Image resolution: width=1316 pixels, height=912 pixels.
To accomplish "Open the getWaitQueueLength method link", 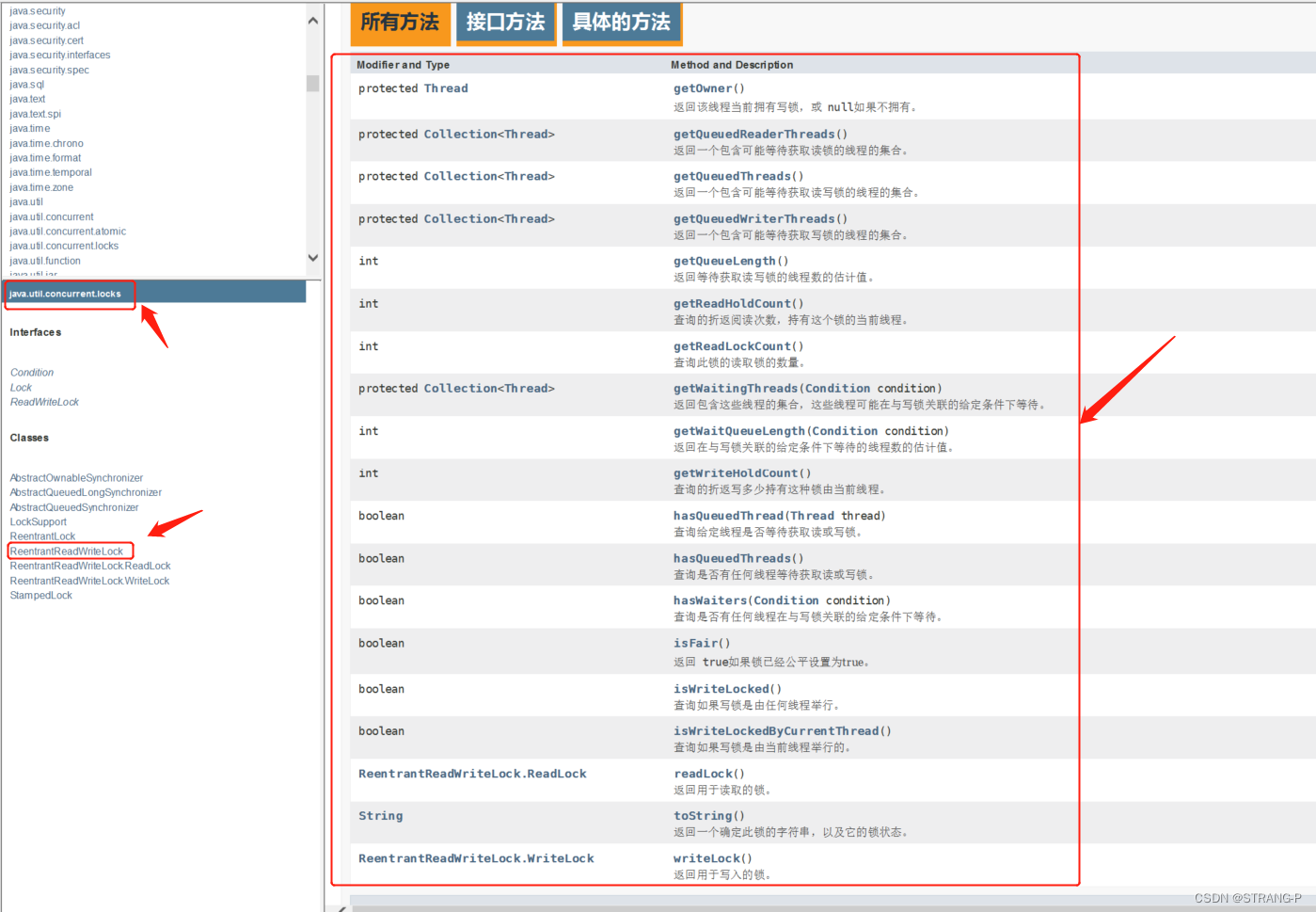I will click(x=738, y=431).
